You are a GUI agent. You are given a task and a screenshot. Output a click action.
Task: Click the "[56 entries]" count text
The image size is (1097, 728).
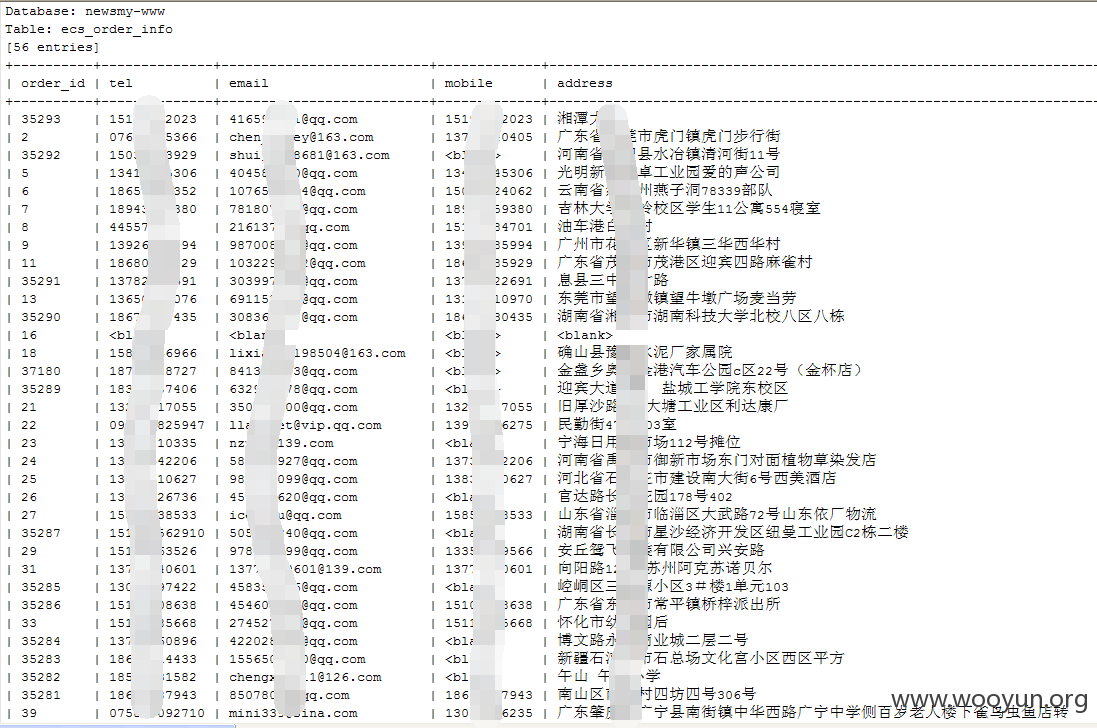pos(52,48)
